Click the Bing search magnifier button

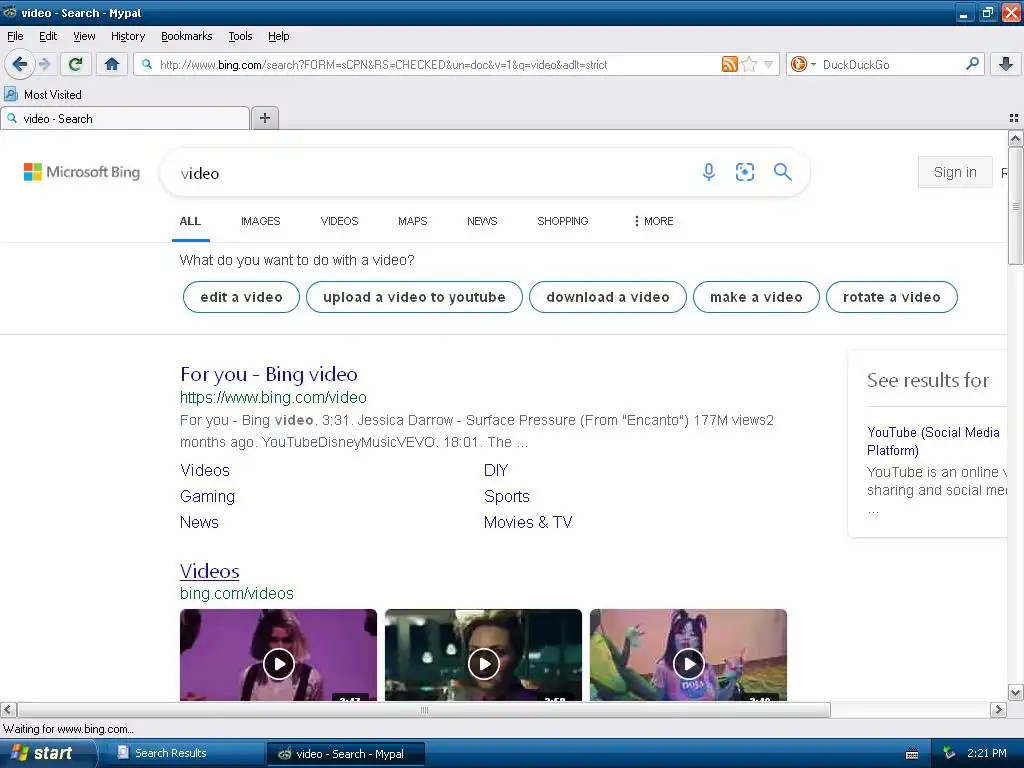coord(782,172)
